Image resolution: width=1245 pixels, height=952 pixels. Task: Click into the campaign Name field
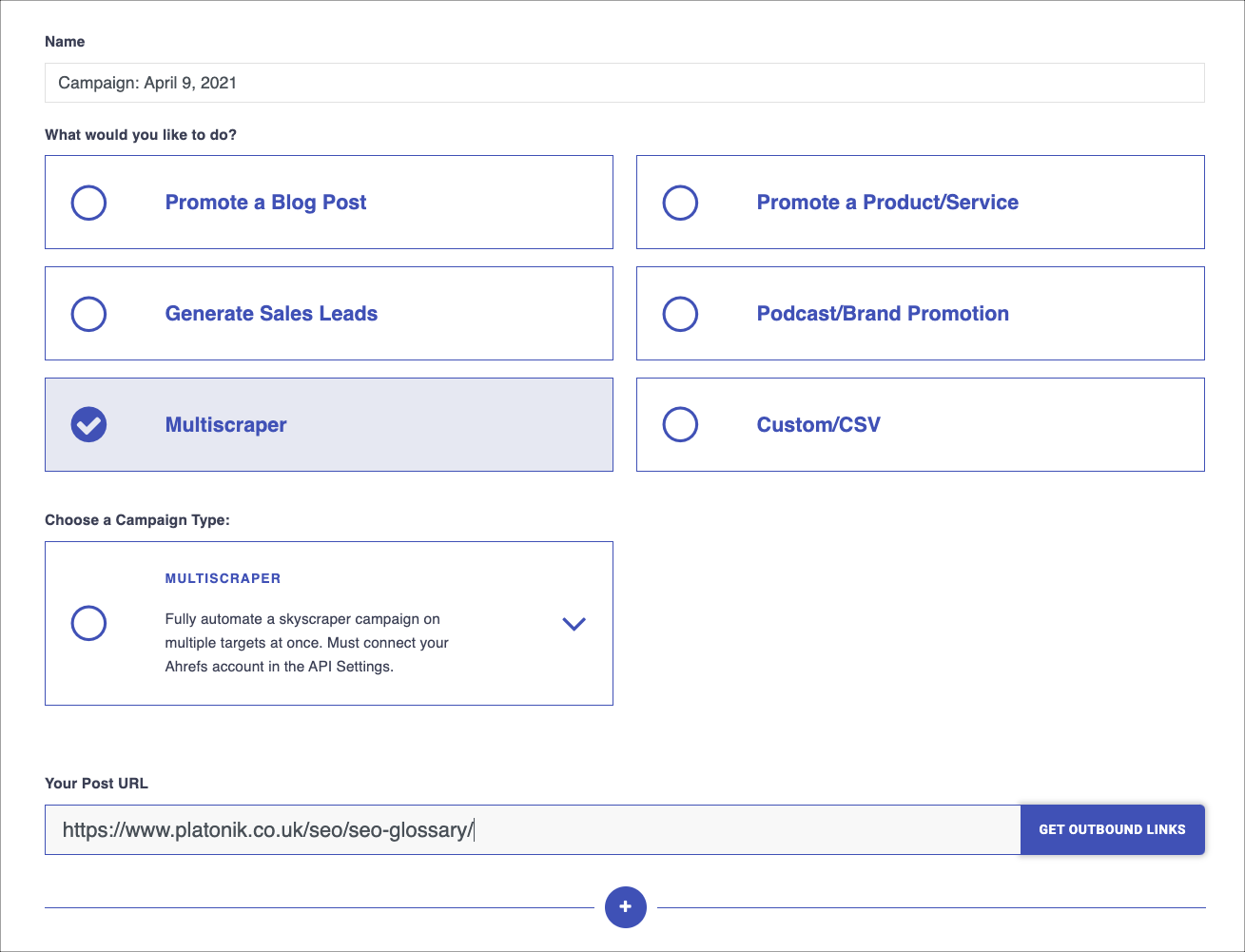click(624, 83)
